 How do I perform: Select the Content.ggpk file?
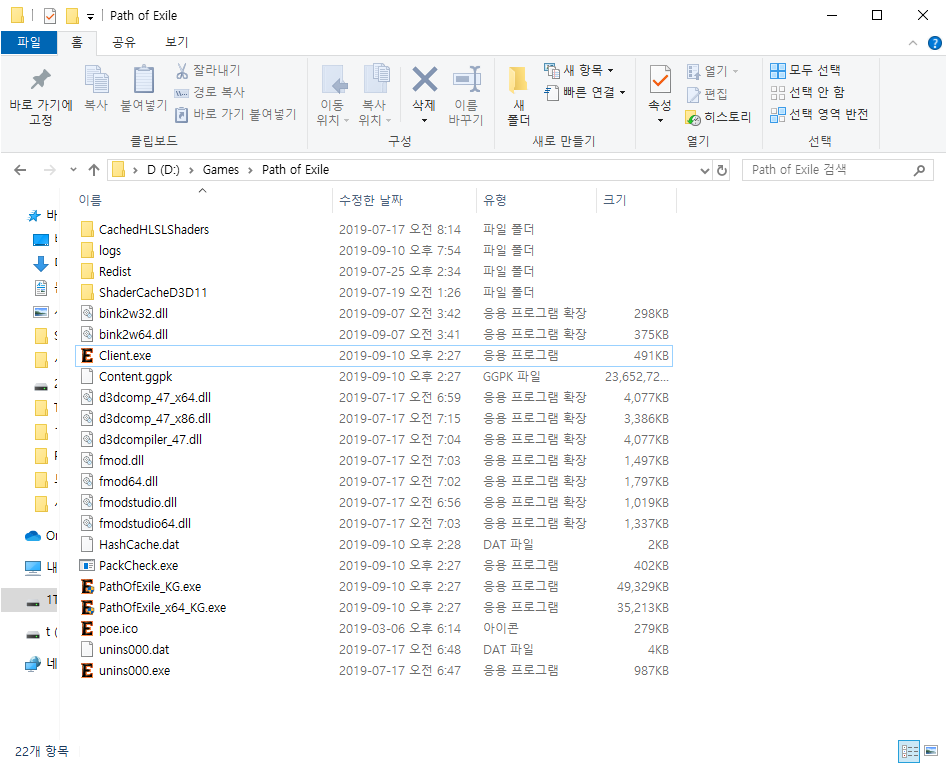point(374,377)
